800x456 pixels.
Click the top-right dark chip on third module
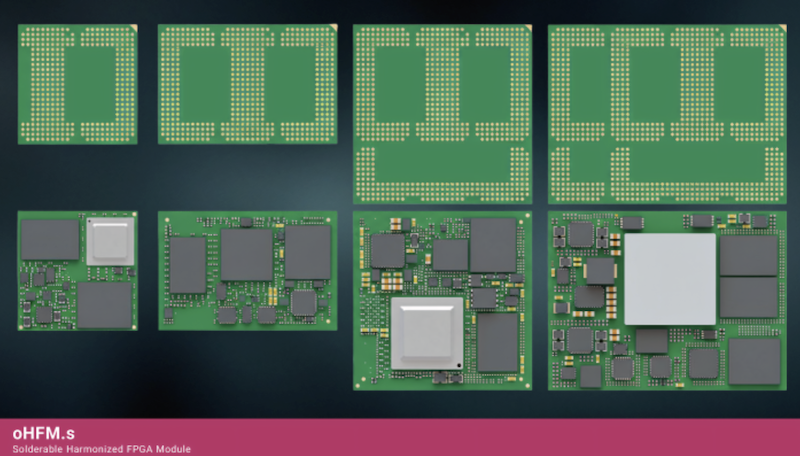coord(493,246)
